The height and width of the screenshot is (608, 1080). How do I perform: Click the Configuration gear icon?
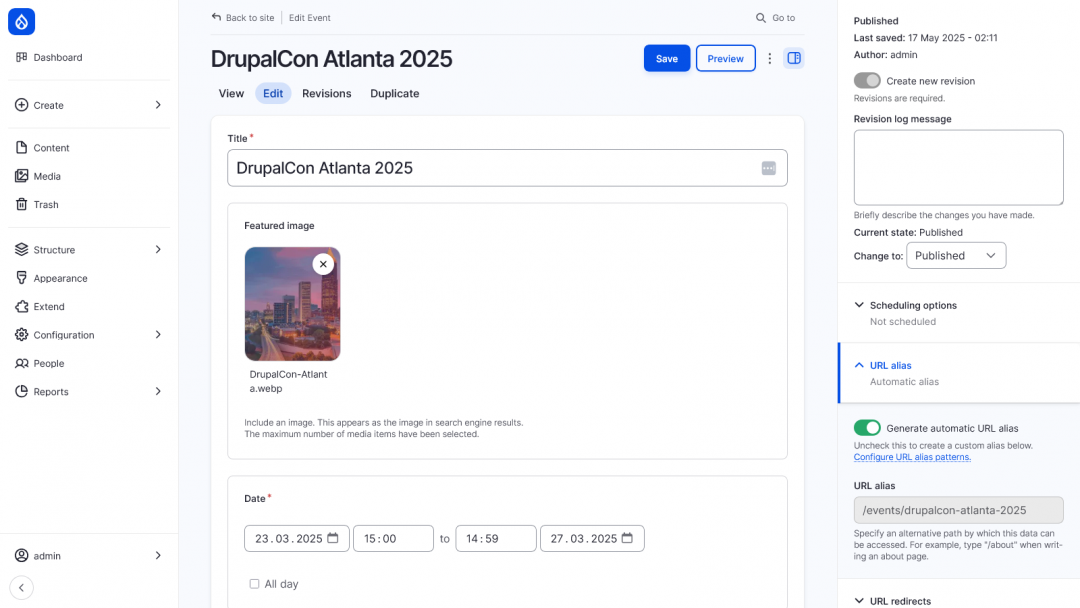21,335
